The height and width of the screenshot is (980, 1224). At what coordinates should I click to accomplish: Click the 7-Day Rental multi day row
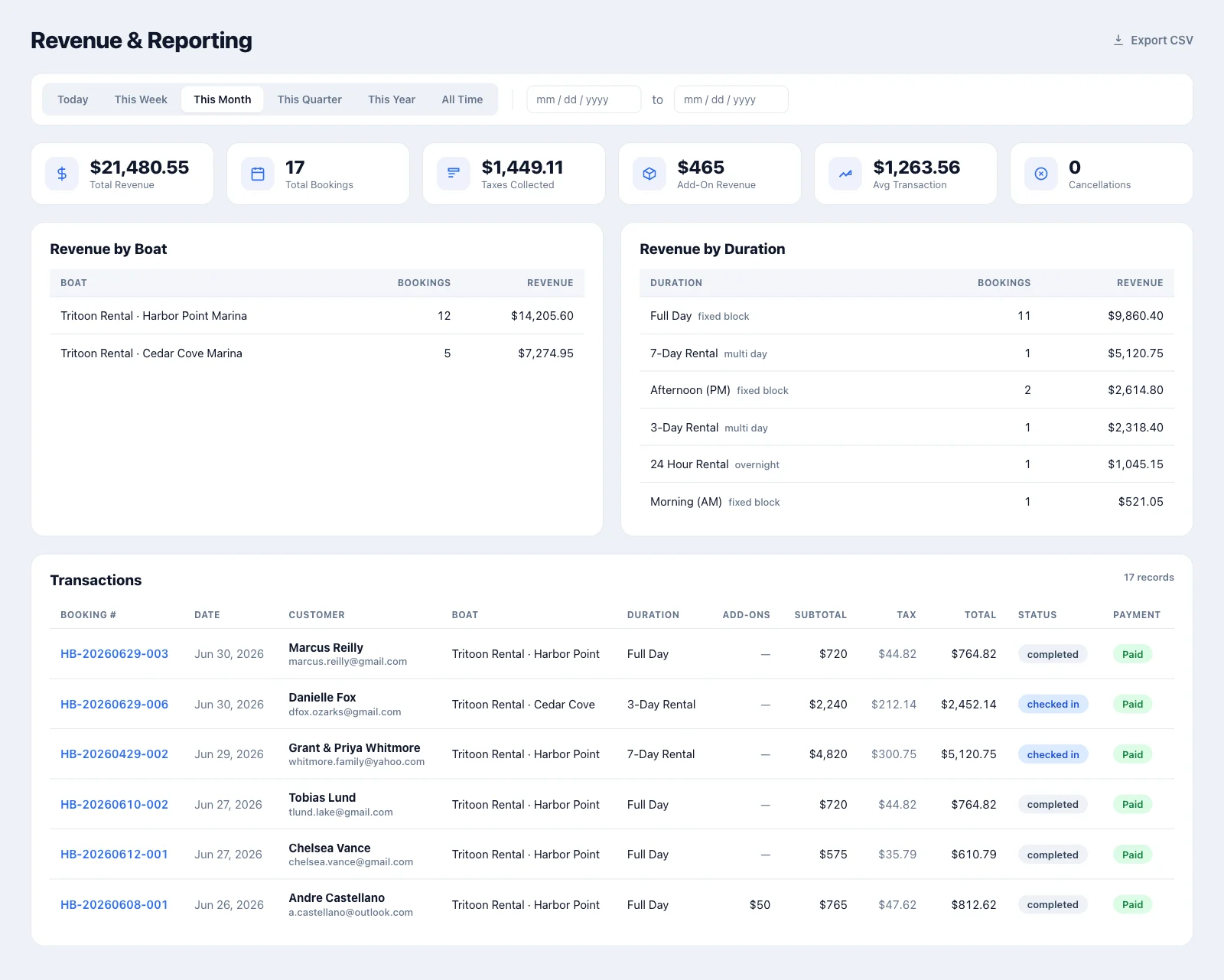907,353
